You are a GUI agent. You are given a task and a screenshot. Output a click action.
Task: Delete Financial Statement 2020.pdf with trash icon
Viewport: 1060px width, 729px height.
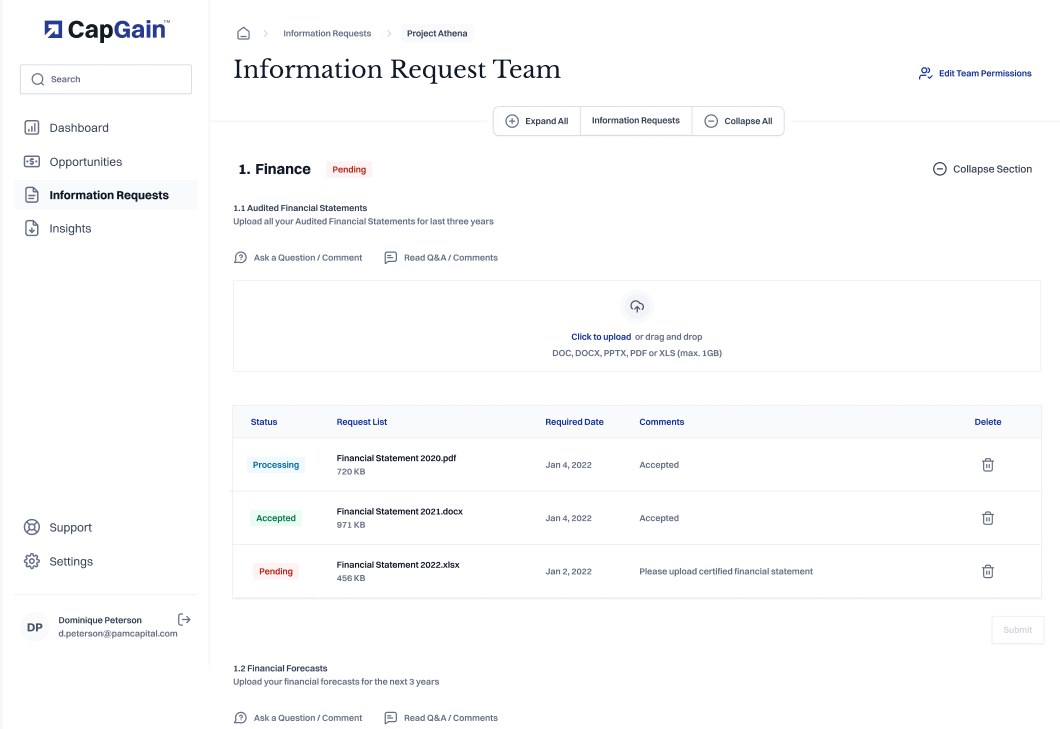coord(987,465)
